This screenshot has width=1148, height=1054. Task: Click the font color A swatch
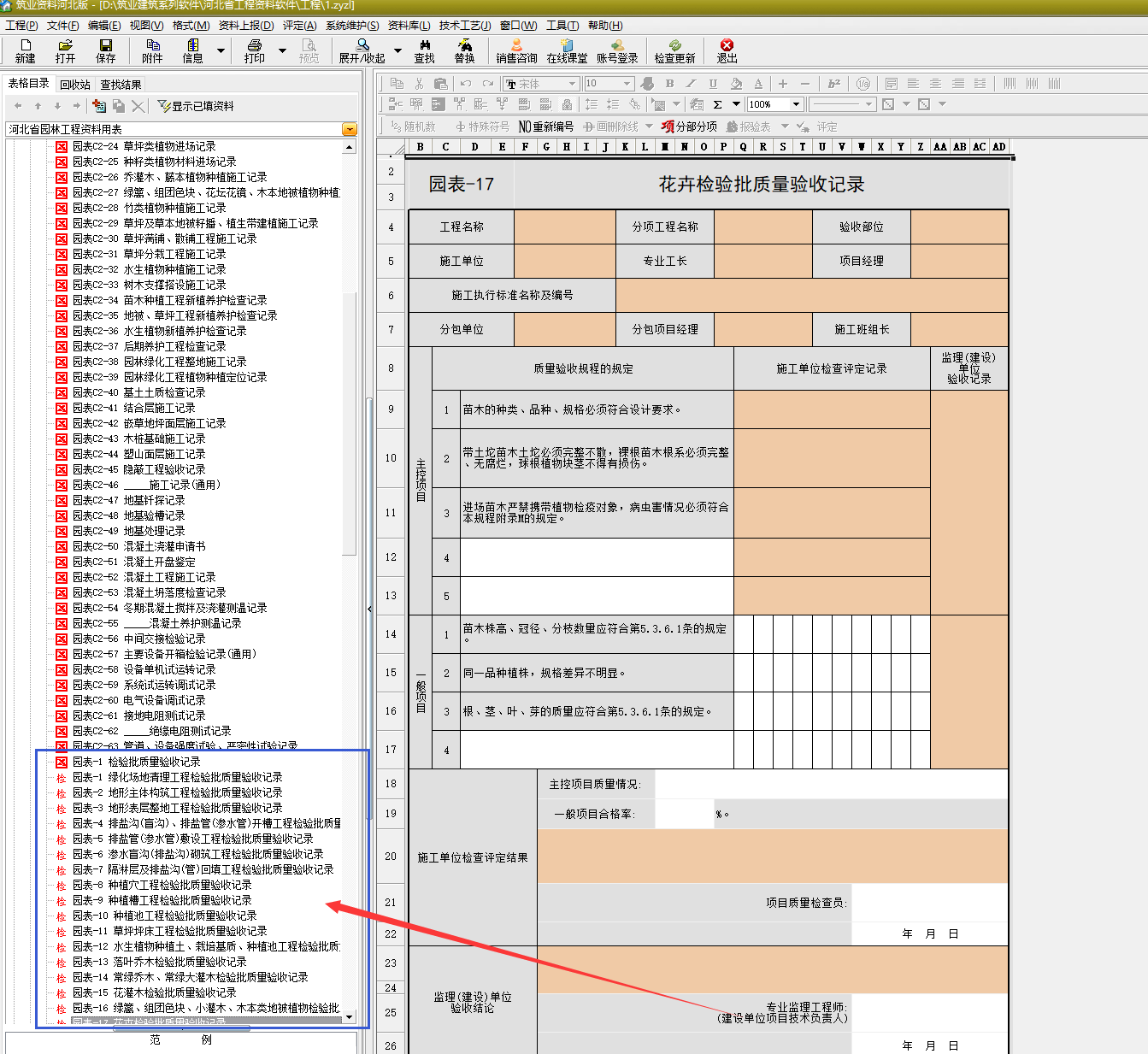coord(758,83)
